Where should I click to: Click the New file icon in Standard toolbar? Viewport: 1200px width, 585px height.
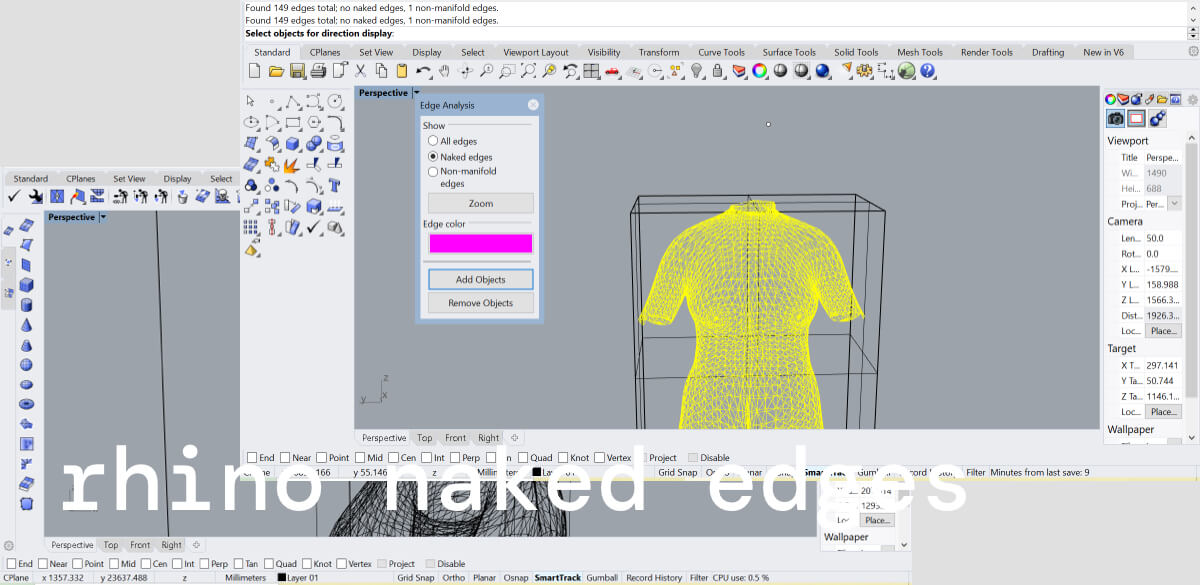[254, 71]
